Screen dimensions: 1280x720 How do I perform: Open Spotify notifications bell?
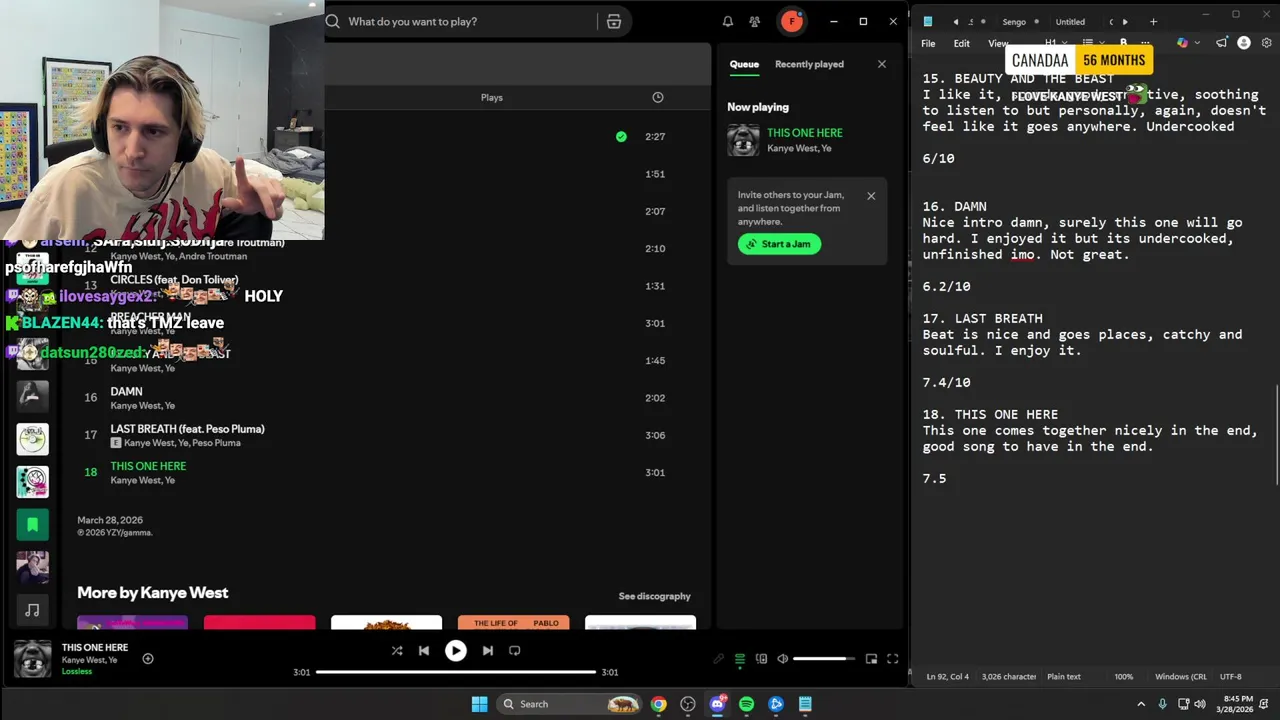click(728, 21)
